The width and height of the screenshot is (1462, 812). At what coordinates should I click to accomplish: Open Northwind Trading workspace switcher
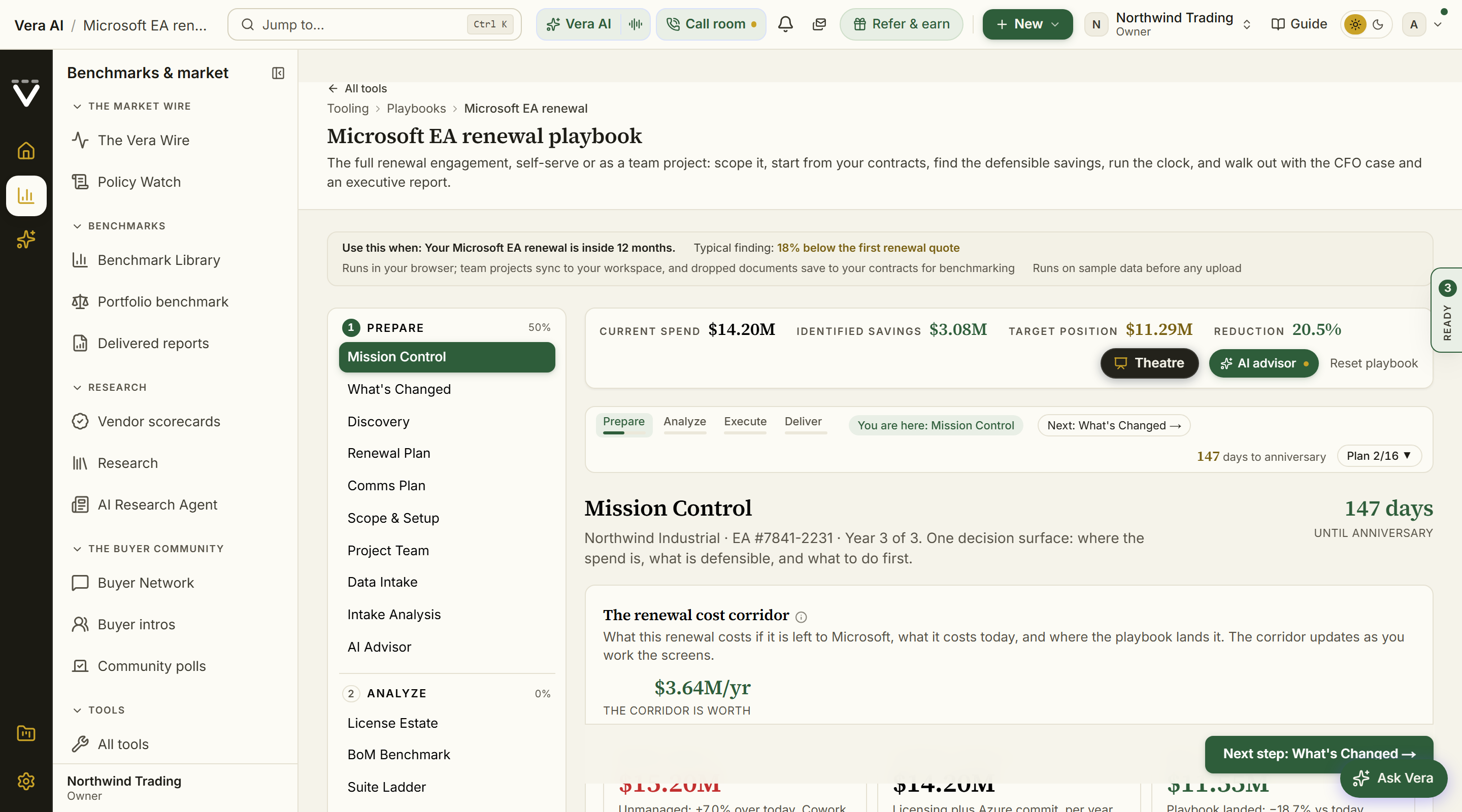(1169, 24)
